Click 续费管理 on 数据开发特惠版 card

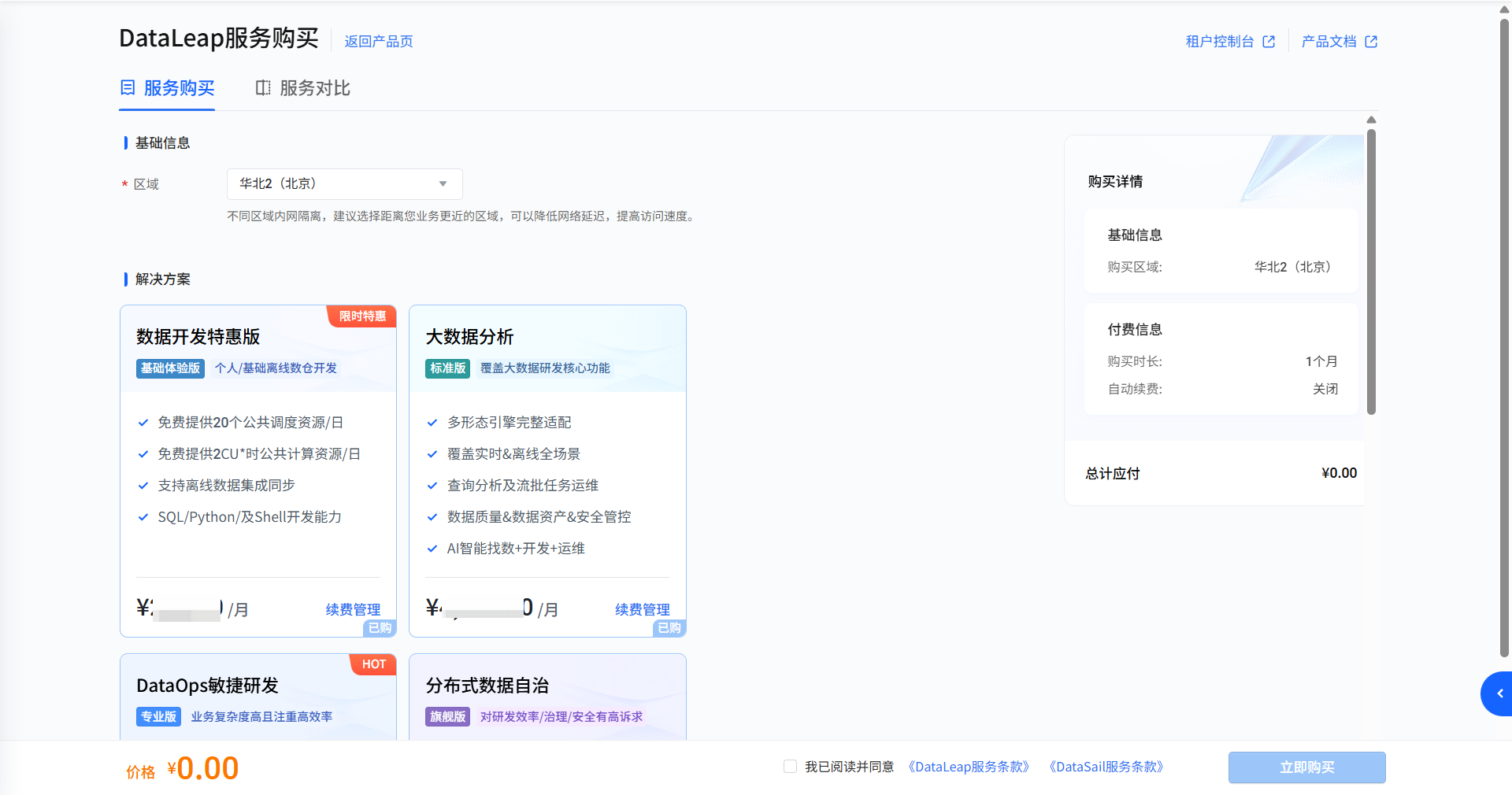353,609
